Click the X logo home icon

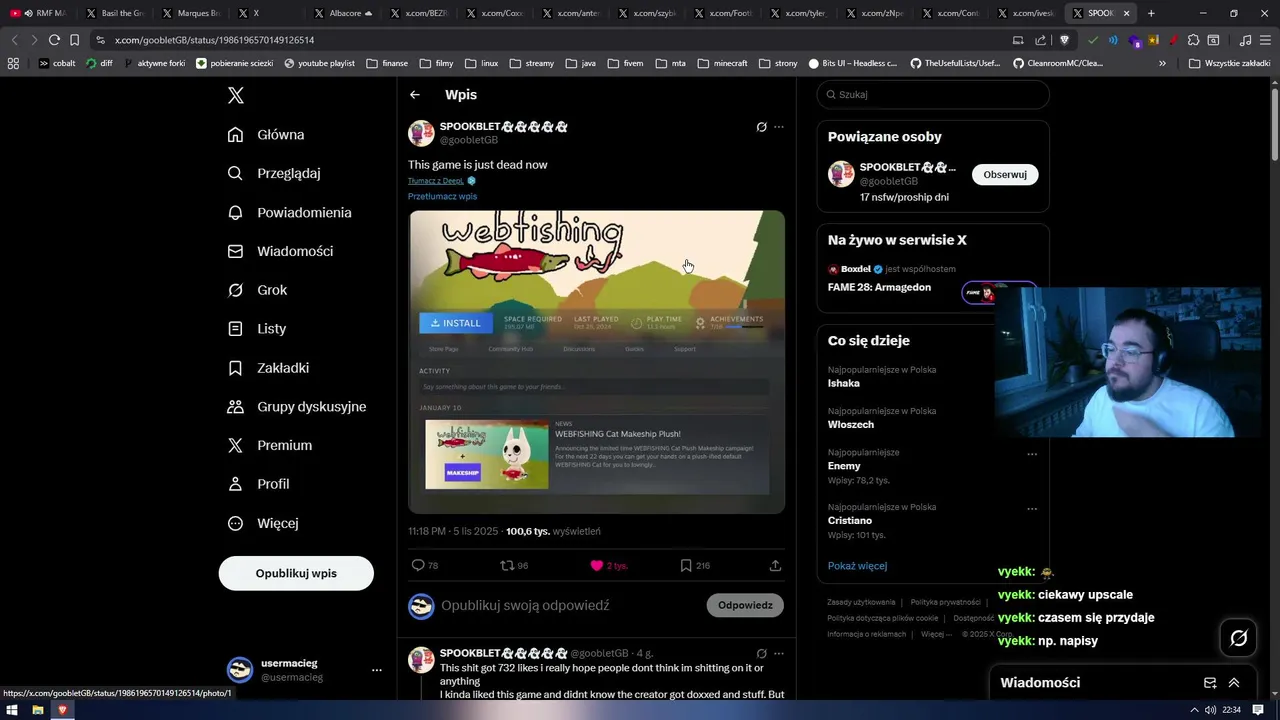(236, 95)
